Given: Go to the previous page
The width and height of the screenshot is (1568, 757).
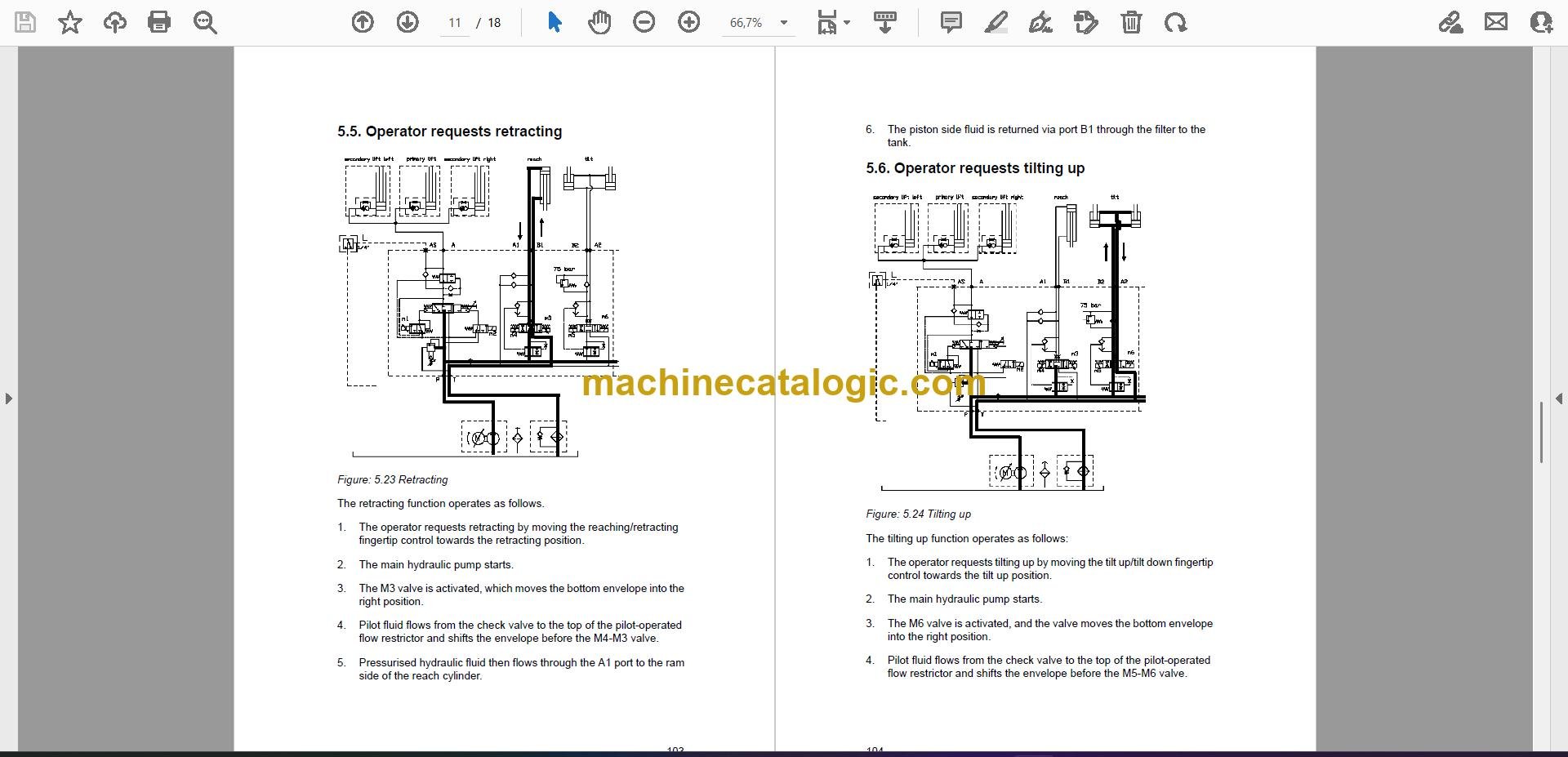Looking at the screenshot, I should coord(363,23).
